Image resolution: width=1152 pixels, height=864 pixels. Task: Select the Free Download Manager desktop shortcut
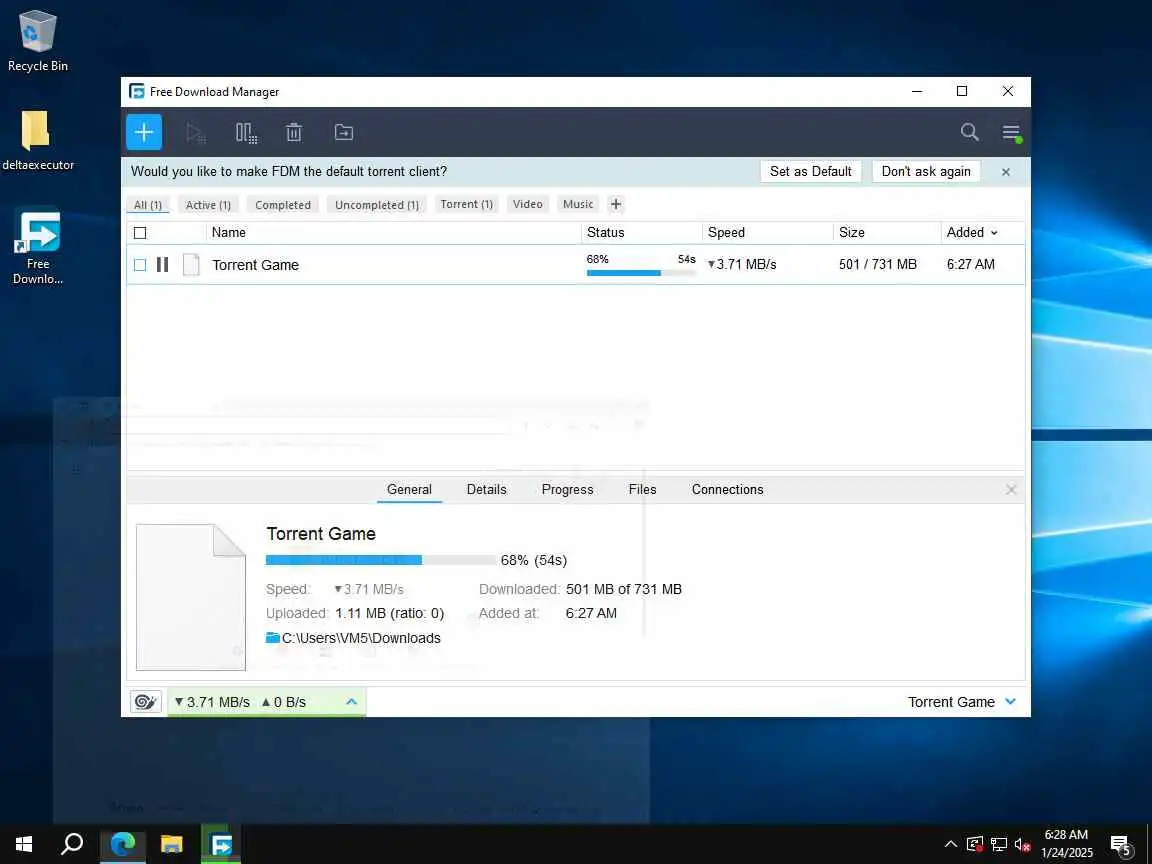37,248
